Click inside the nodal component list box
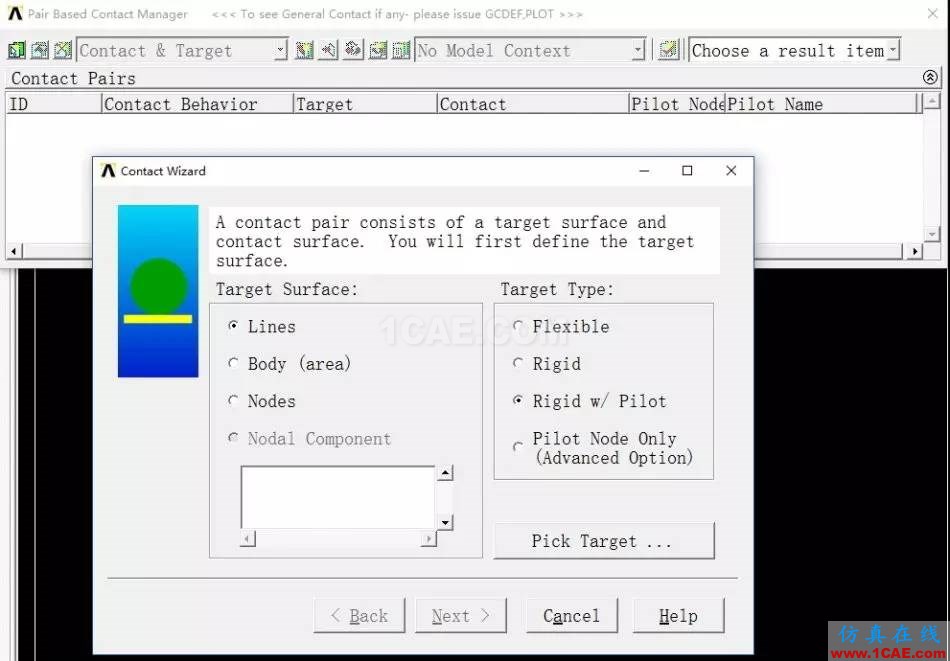The image size is (950, 661). [338, 497]
